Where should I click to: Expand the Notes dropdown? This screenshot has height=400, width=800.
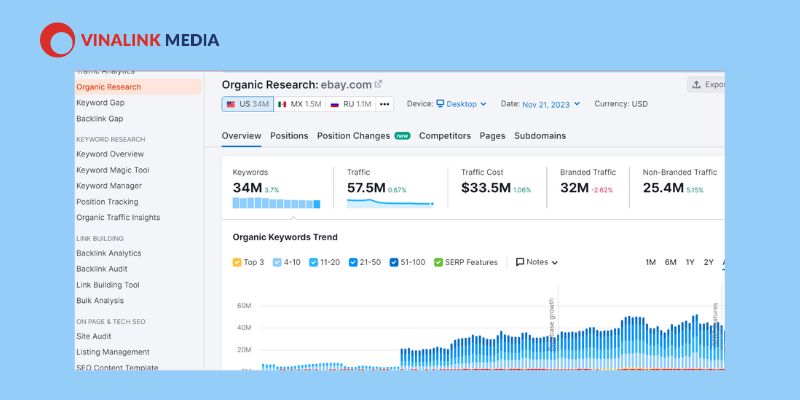pyautogui.click(x=537, y=262)
